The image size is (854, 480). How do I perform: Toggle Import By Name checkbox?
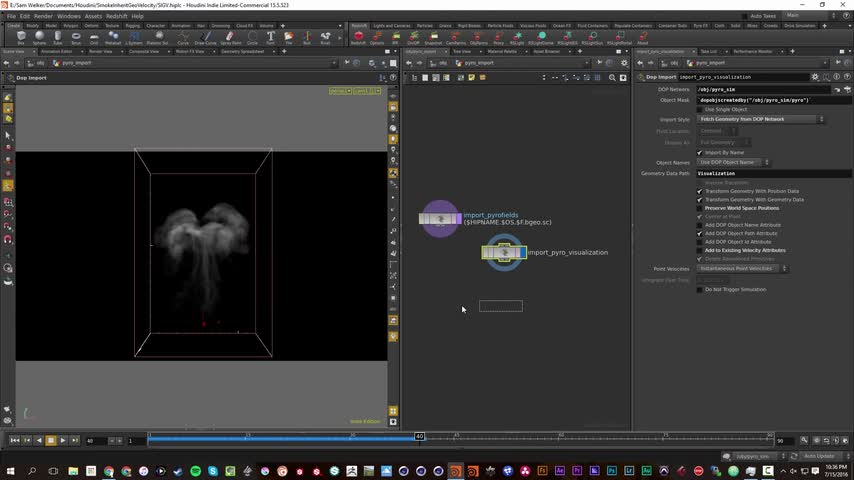tap(700, 152)
